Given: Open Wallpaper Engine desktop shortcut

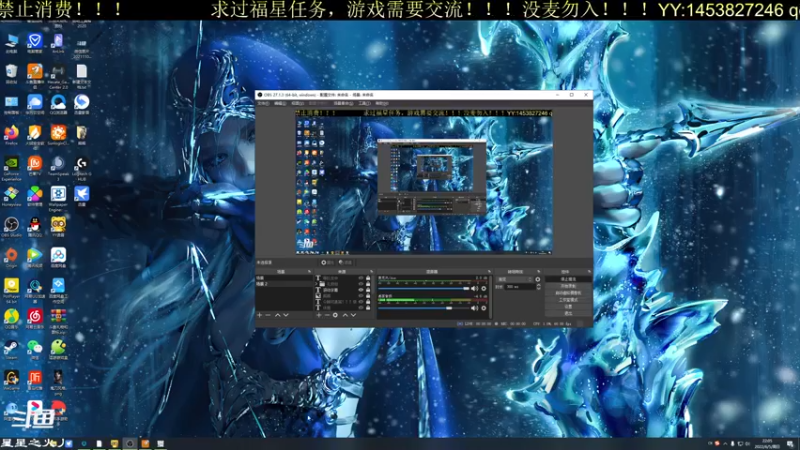Looking at the screenshot, I should coord(58,196).
